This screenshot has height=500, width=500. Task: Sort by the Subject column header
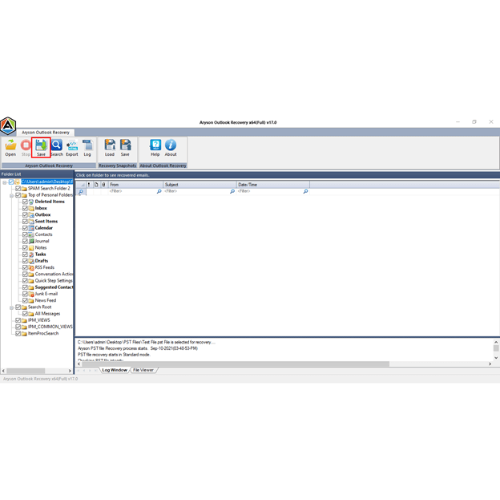200,184
